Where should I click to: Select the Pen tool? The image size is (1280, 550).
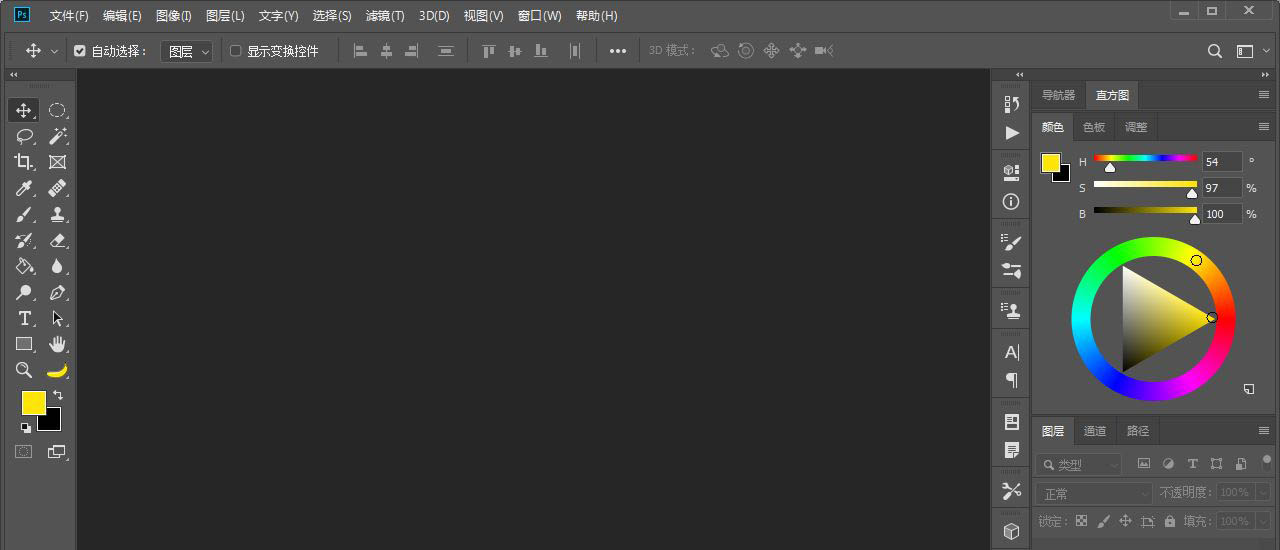(x=57, y=292)
